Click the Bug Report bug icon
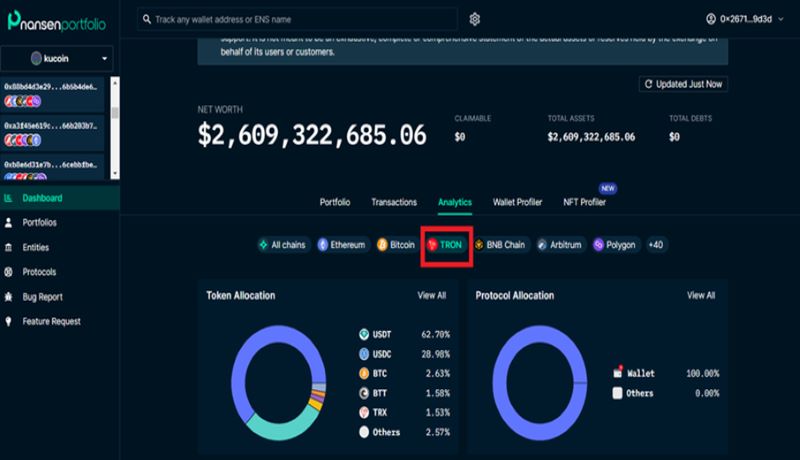The image size is (800, 460). pos(8,296)
